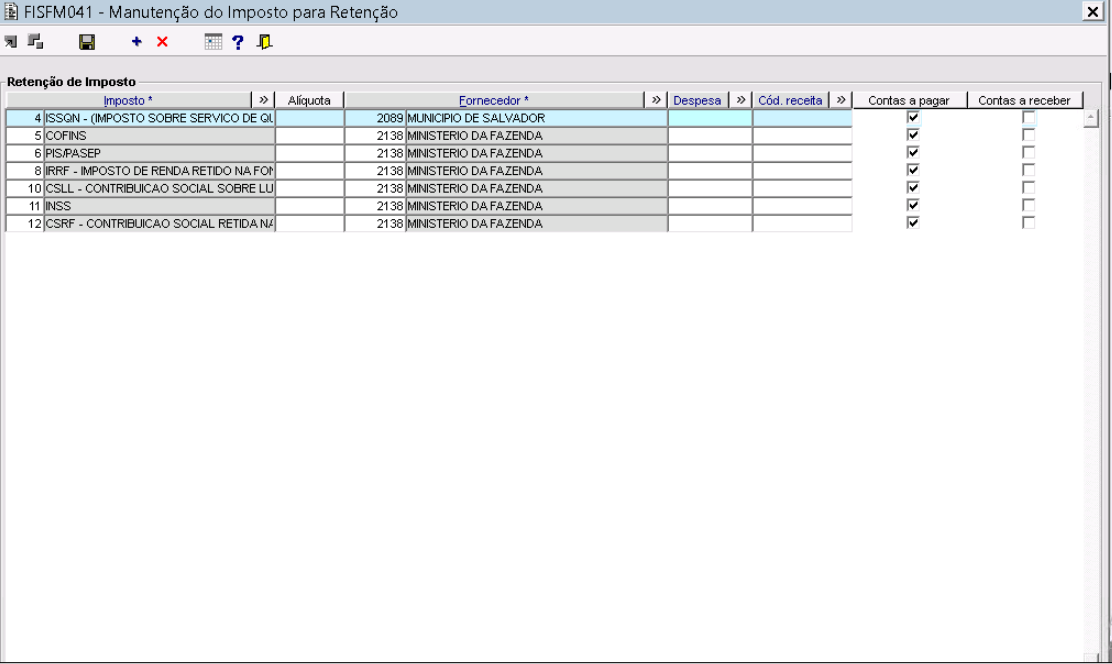Click the Despesa field in the ISSQN row
The height and width of the screenshot is (664, 1112).
click(x=710, y=118)
